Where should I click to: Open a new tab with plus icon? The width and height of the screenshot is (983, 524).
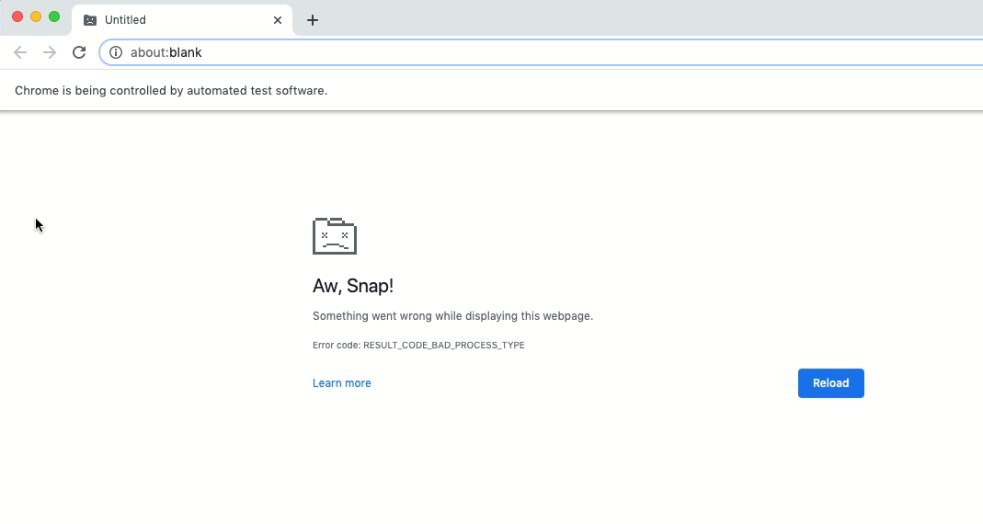tap(312, 20)
